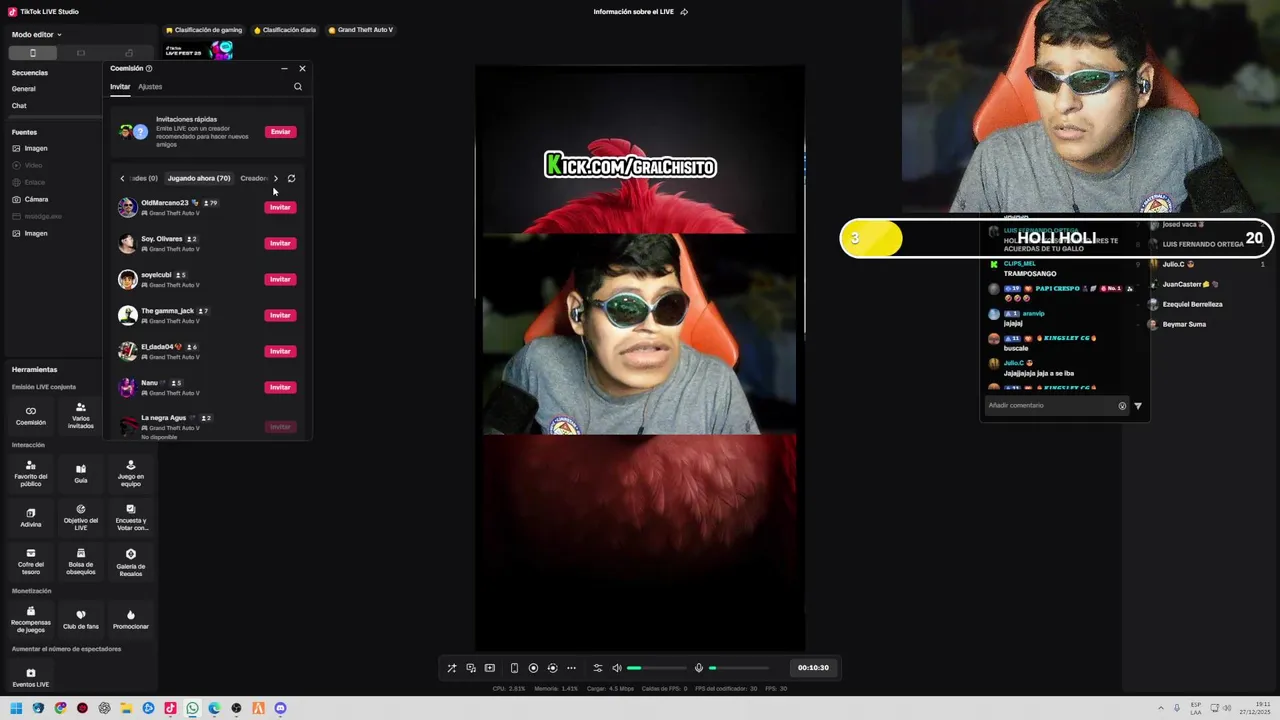
Task: Adjust the speaker volume slider
Action: [657, 668]
